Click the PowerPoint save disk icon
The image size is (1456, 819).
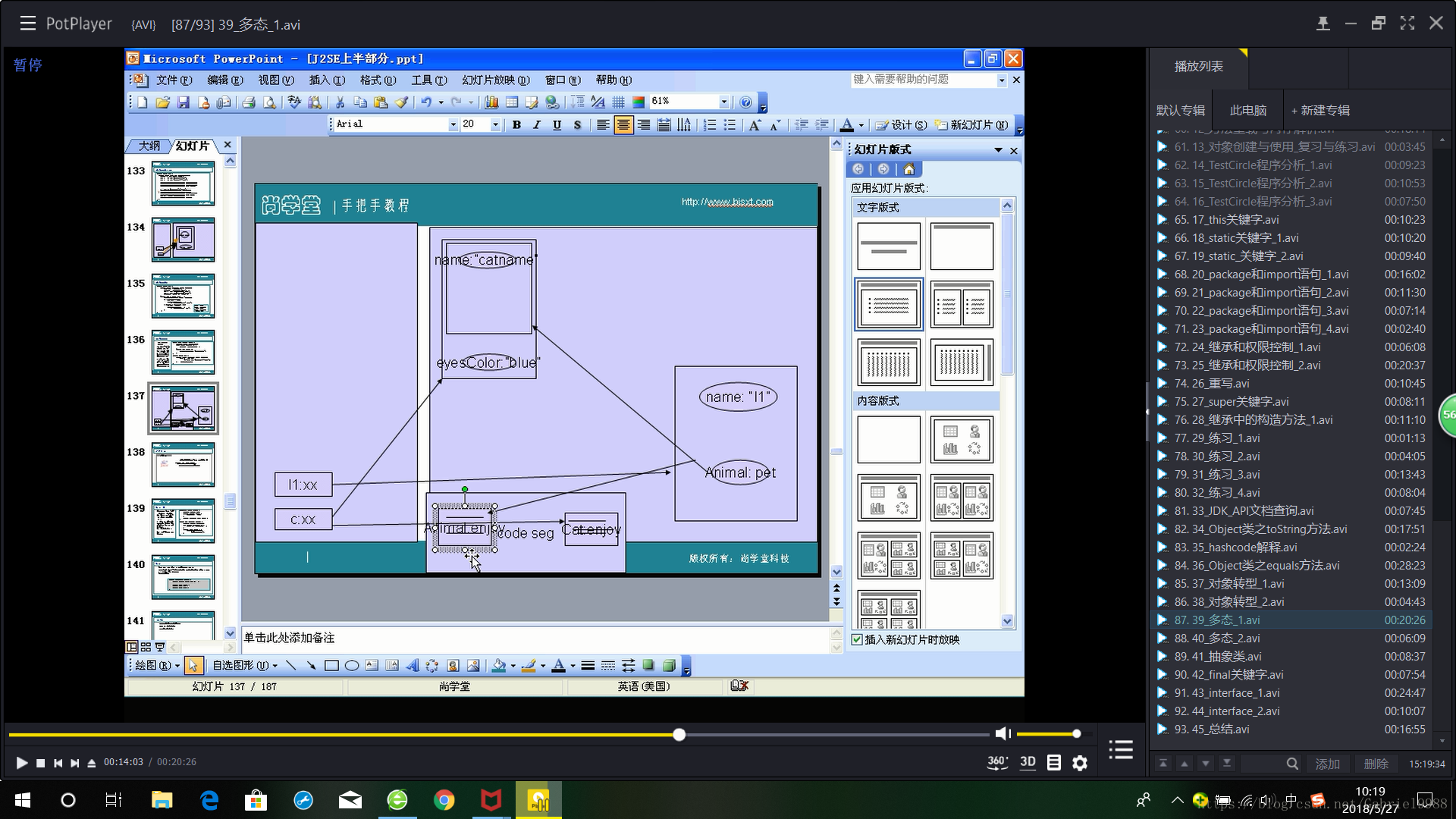(183, 102)
